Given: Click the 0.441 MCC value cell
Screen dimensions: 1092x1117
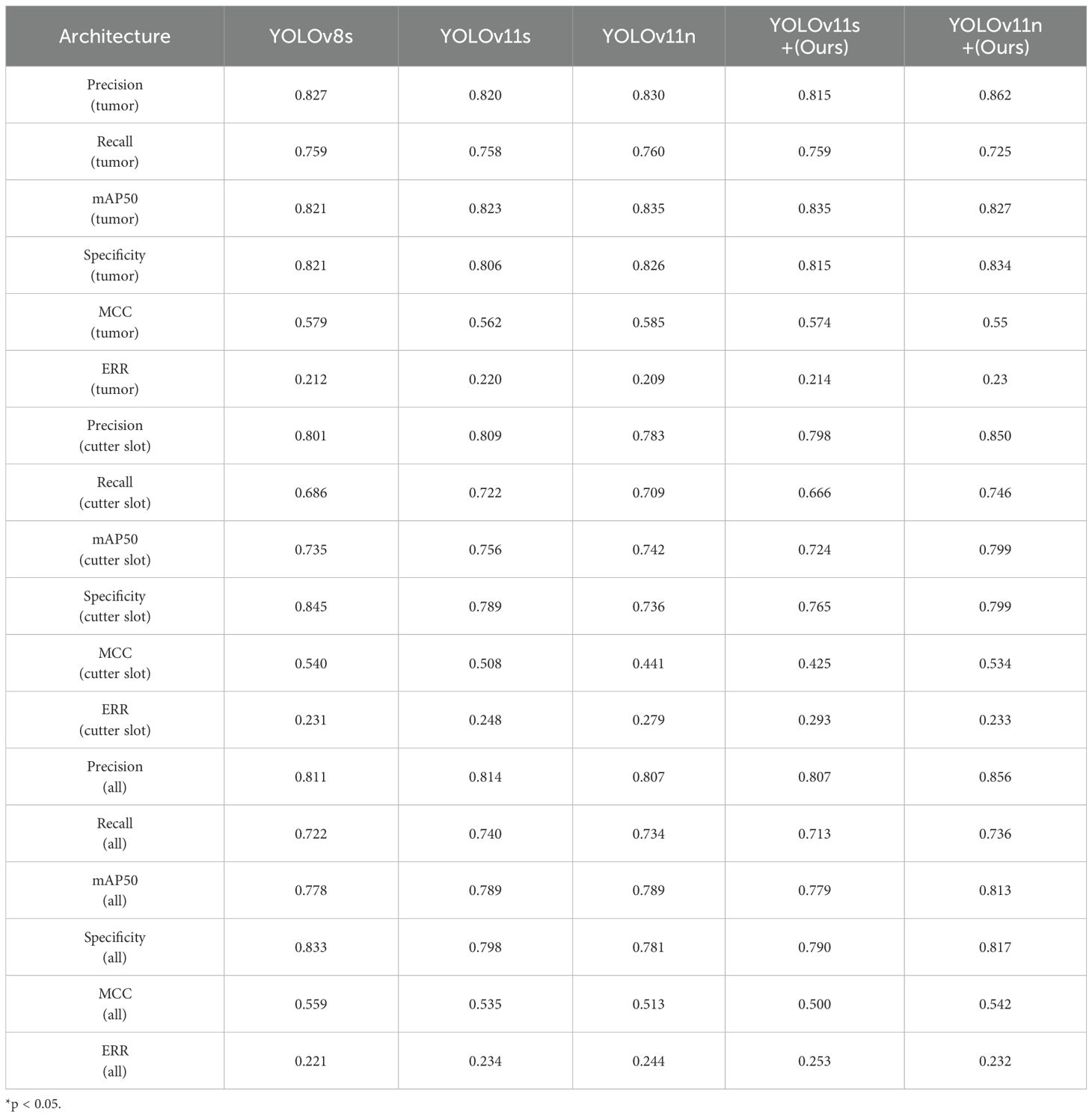Looking at the screenshot, I should [648, 663].
